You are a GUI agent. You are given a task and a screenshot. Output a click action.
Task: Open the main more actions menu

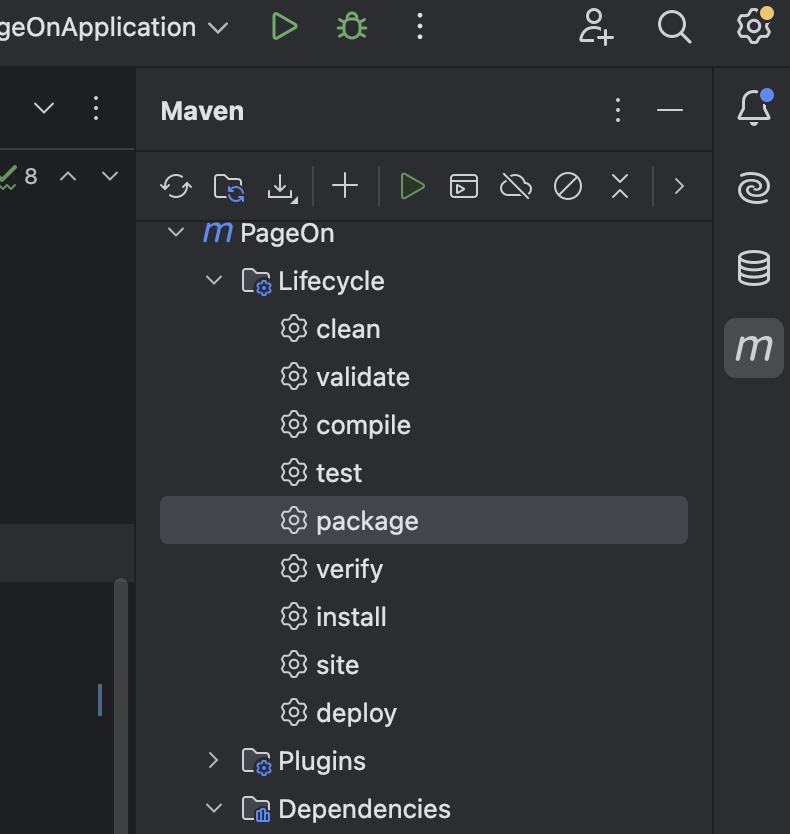click(x=419, y=27)
